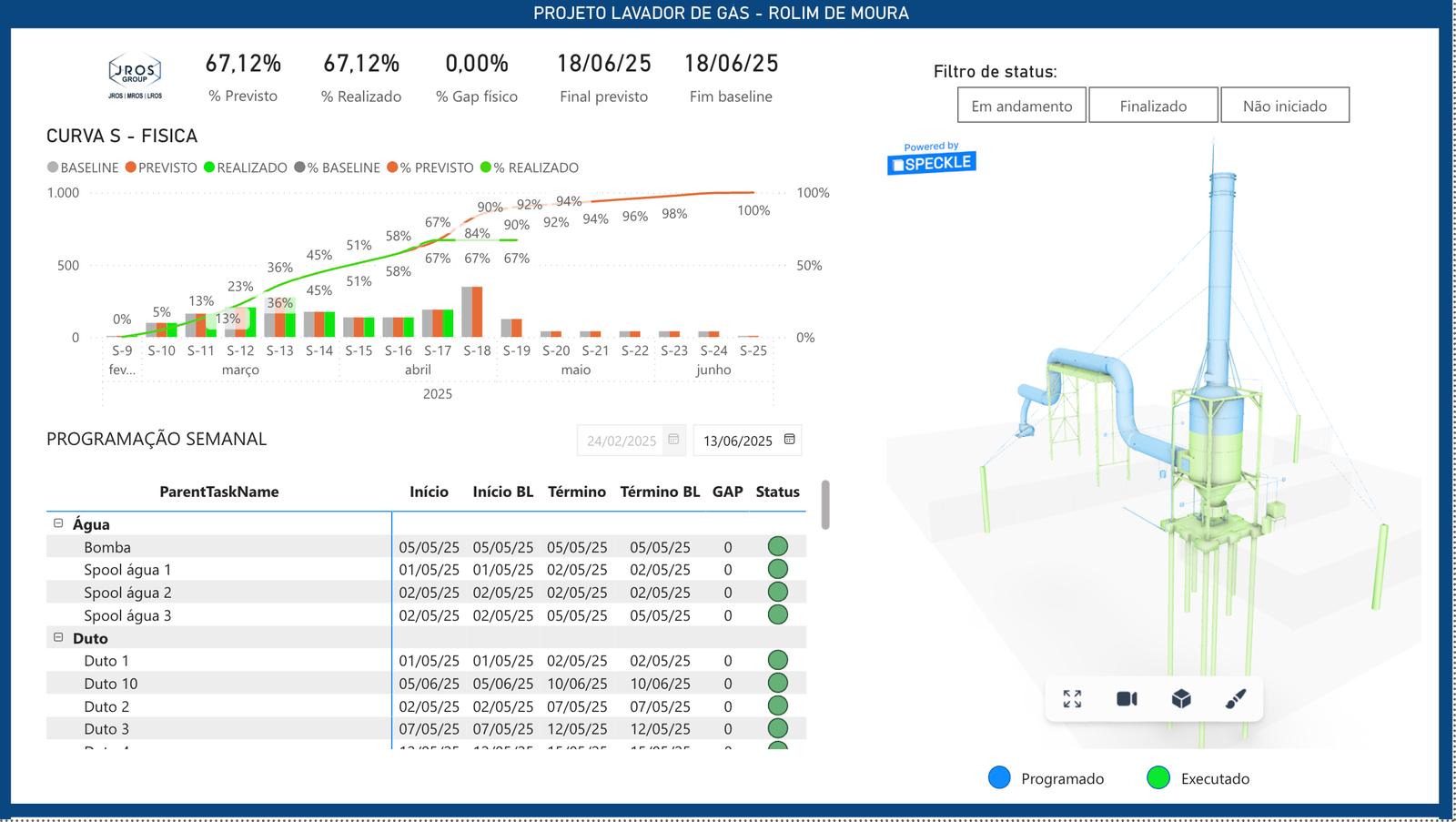Click the 3D cube view icon
This screenshot has width=1456, height=822.
[x=1181, y=698]
